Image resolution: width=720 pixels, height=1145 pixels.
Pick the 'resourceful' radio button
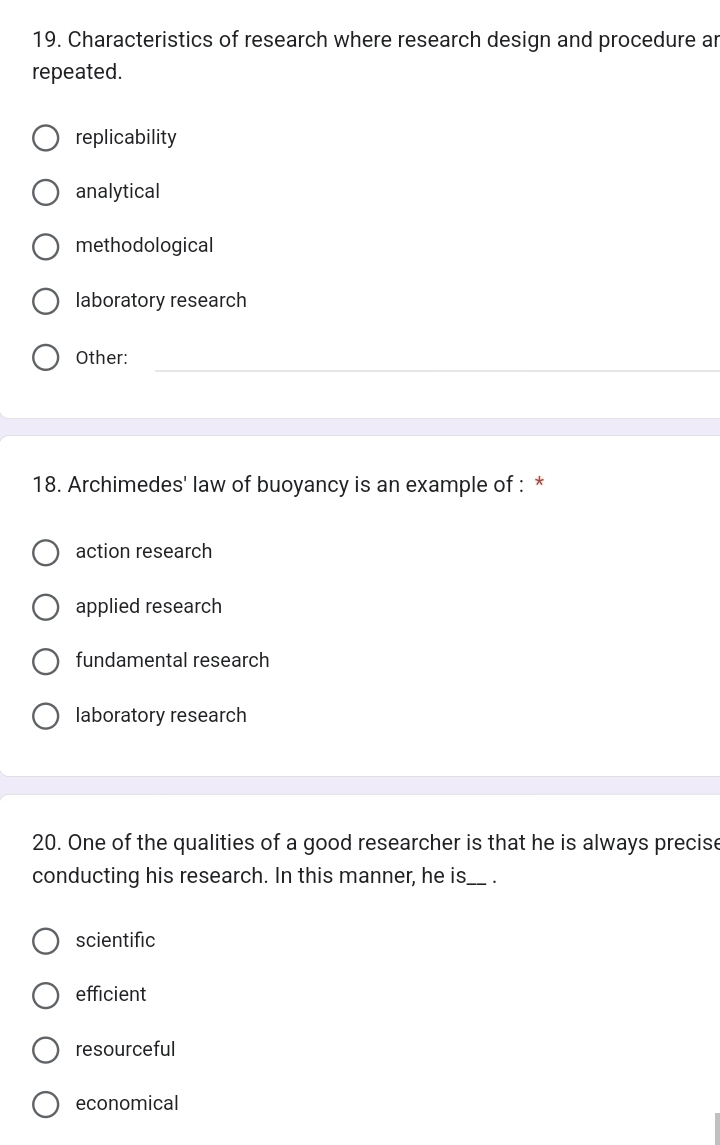[x=45, y=1049]
